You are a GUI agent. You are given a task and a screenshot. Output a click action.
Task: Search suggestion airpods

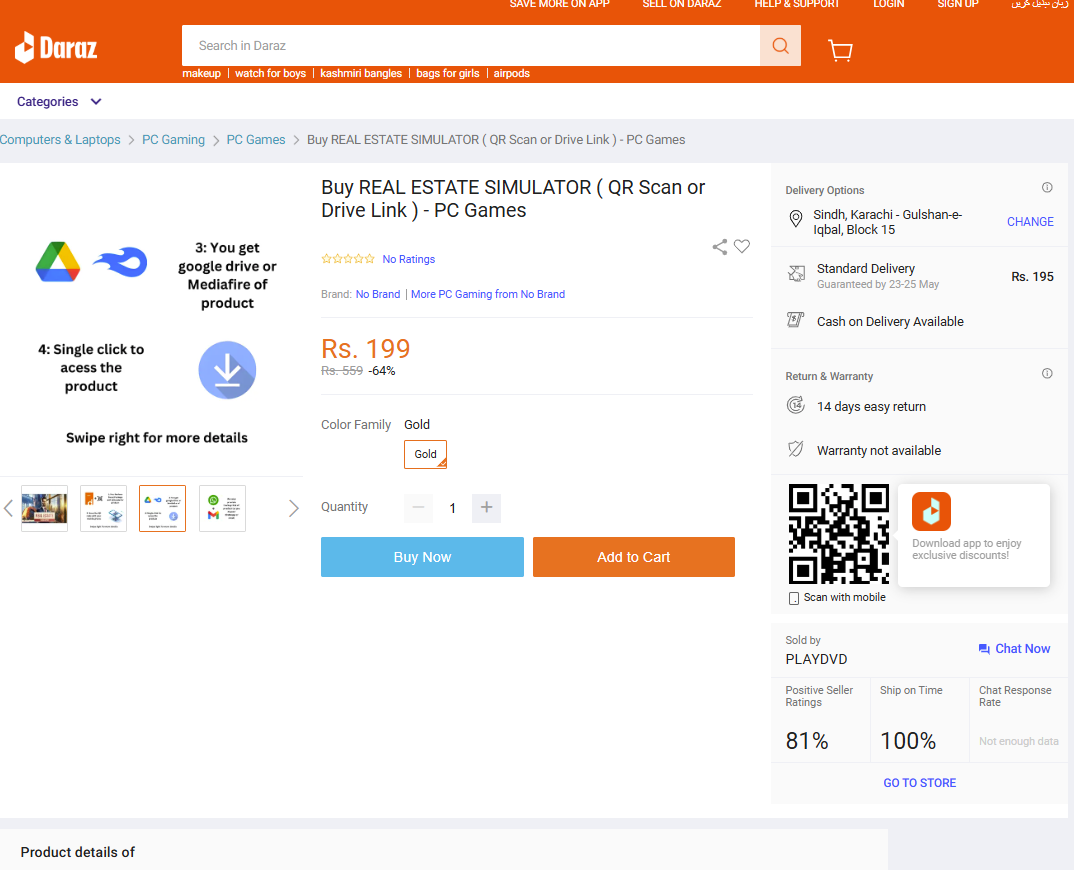pyautogui.click(x=512, y=73)
